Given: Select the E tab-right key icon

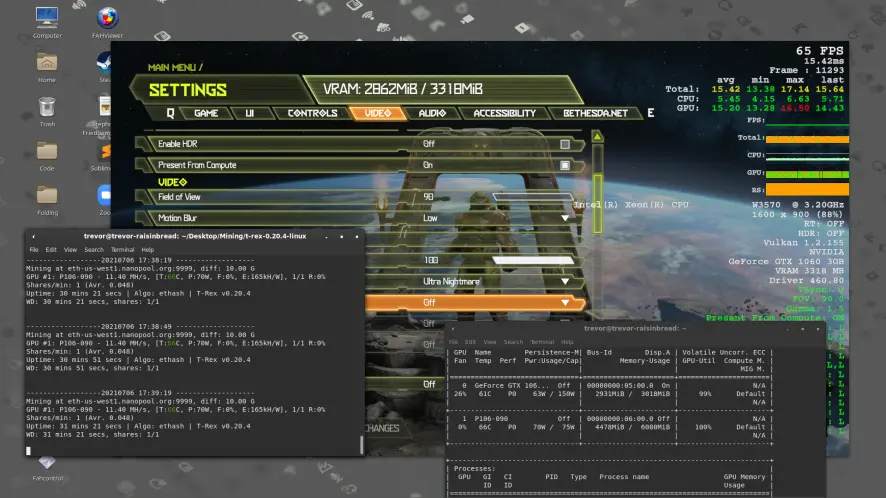Looking at the screenshot, I should tap(650, 113).
